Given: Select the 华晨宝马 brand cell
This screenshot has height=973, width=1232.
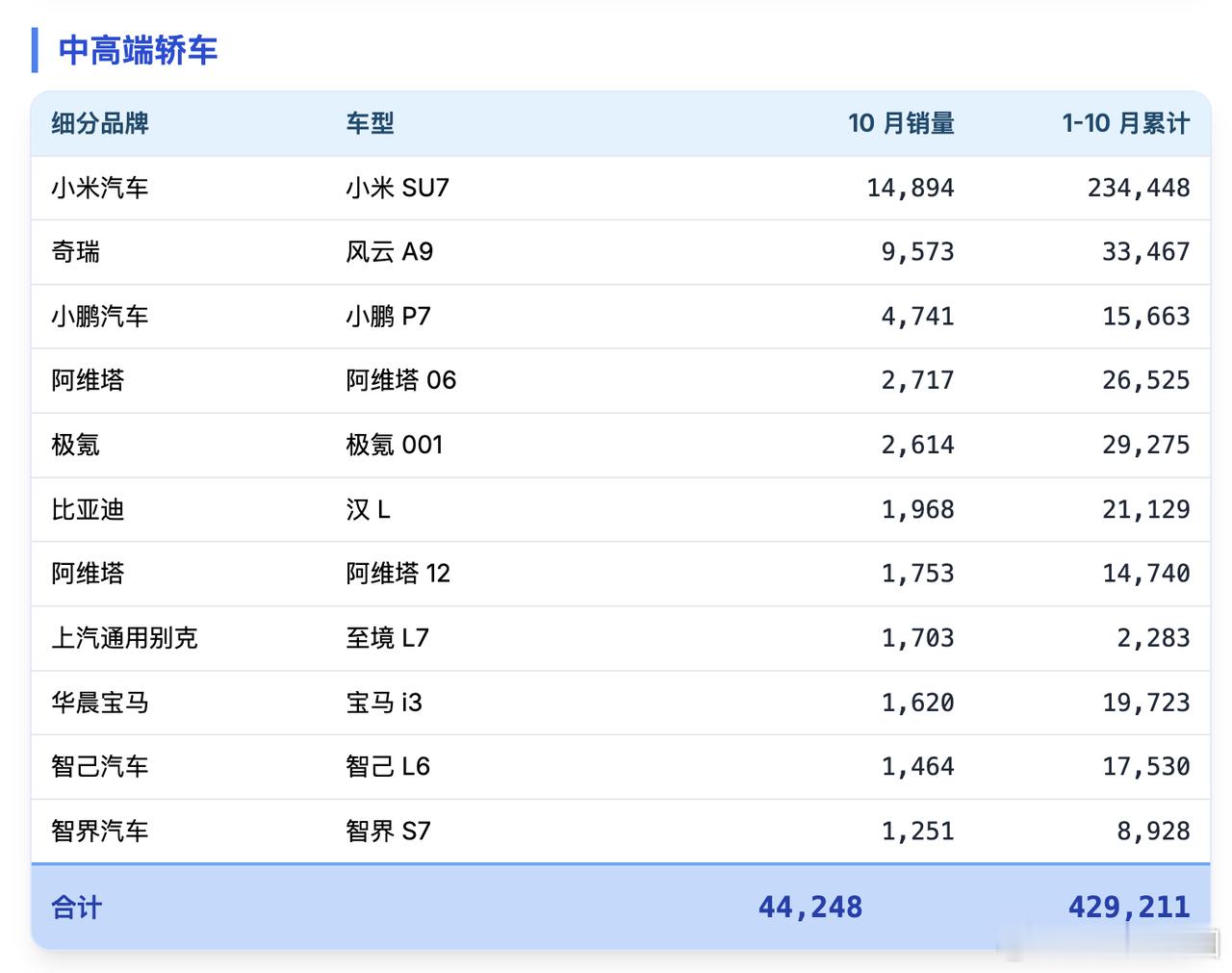Looking at the screenshot, I should [100, 703].
